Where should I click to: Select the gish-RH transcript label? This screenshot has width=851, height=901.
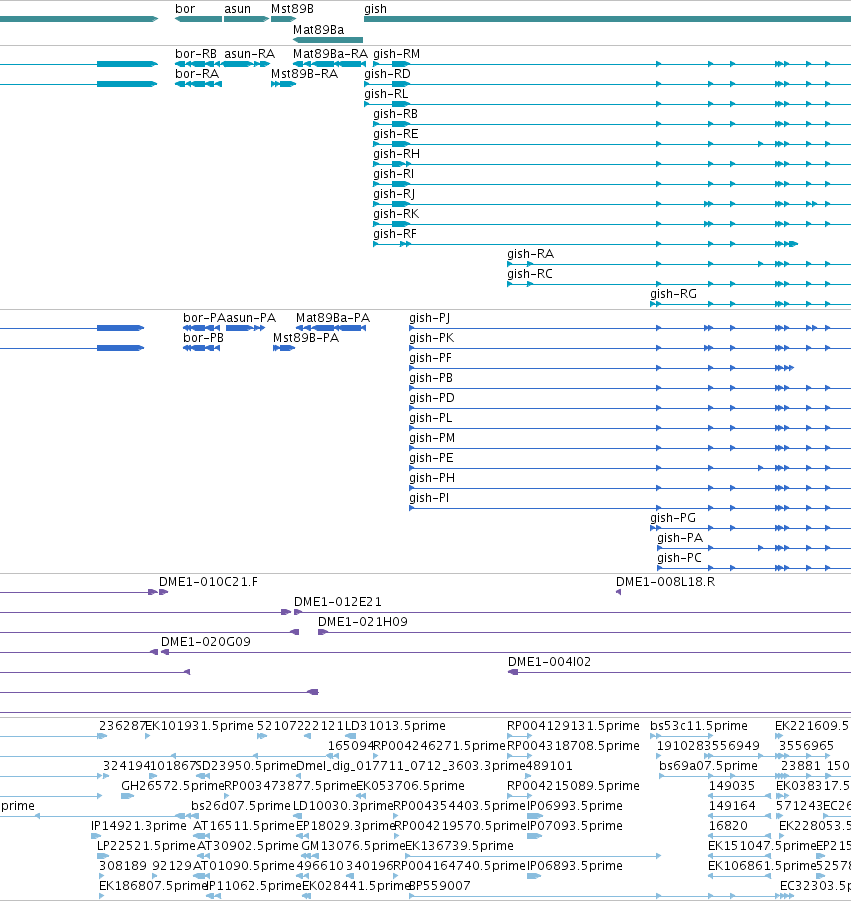tap(396, 154)
